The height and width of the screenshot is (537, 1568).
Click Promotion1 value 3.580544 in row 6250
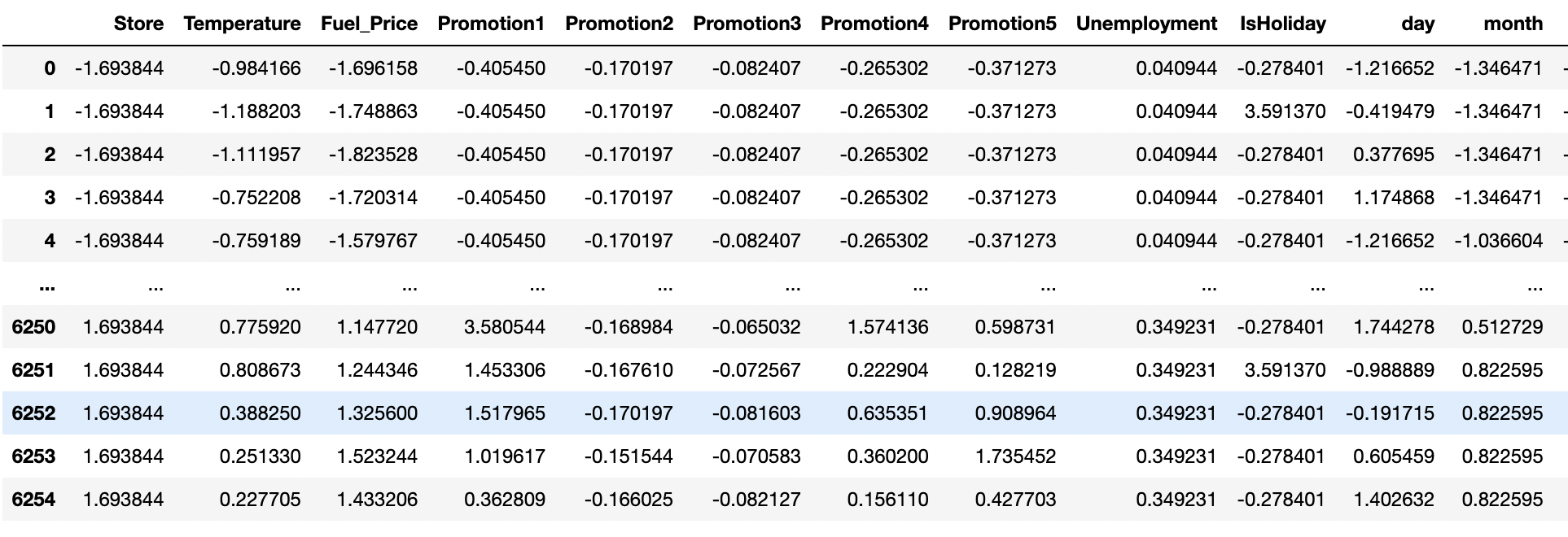pos(504,327)
